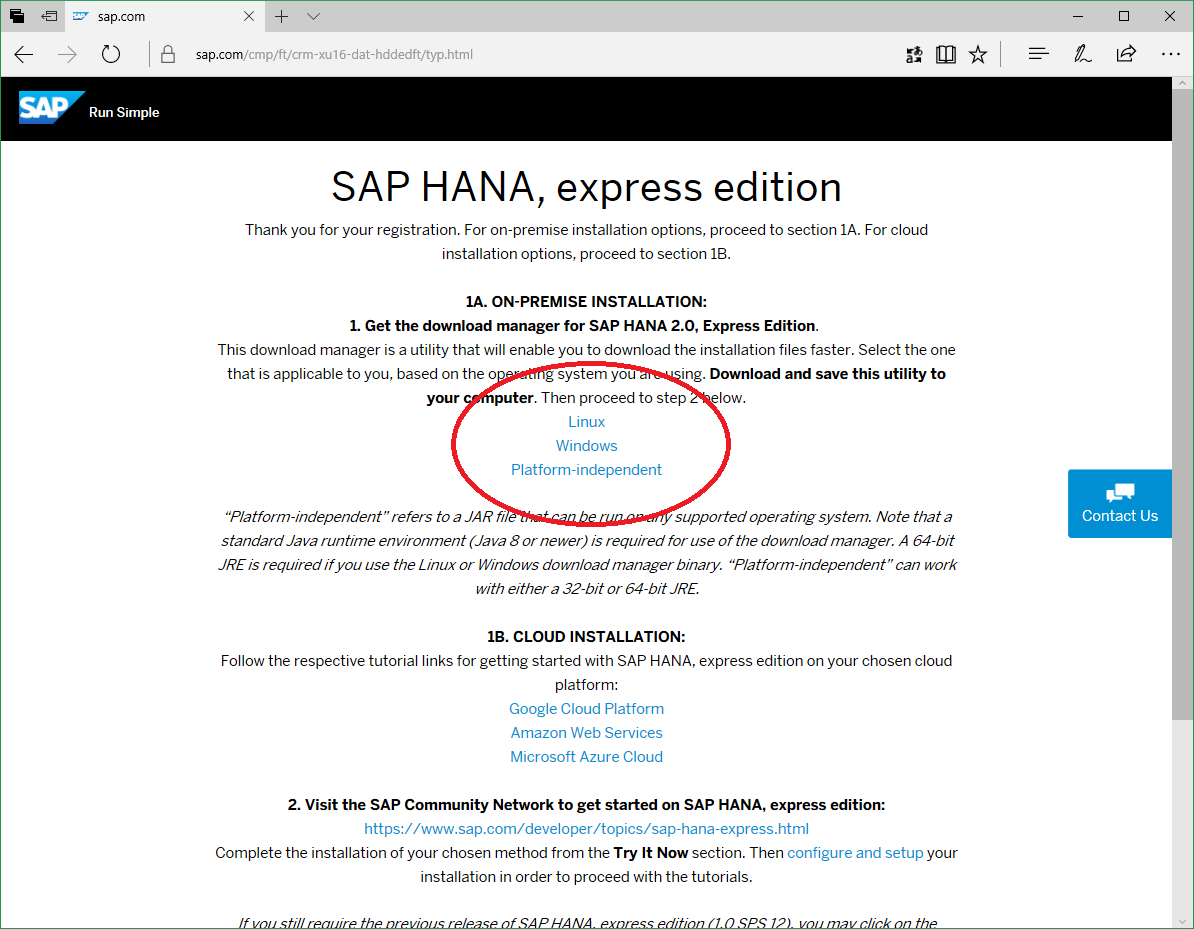The image size is (1194, 929).
Task: Click the set-tabs-aside icon
Action: pyautogui.click(x=49, y=16)
